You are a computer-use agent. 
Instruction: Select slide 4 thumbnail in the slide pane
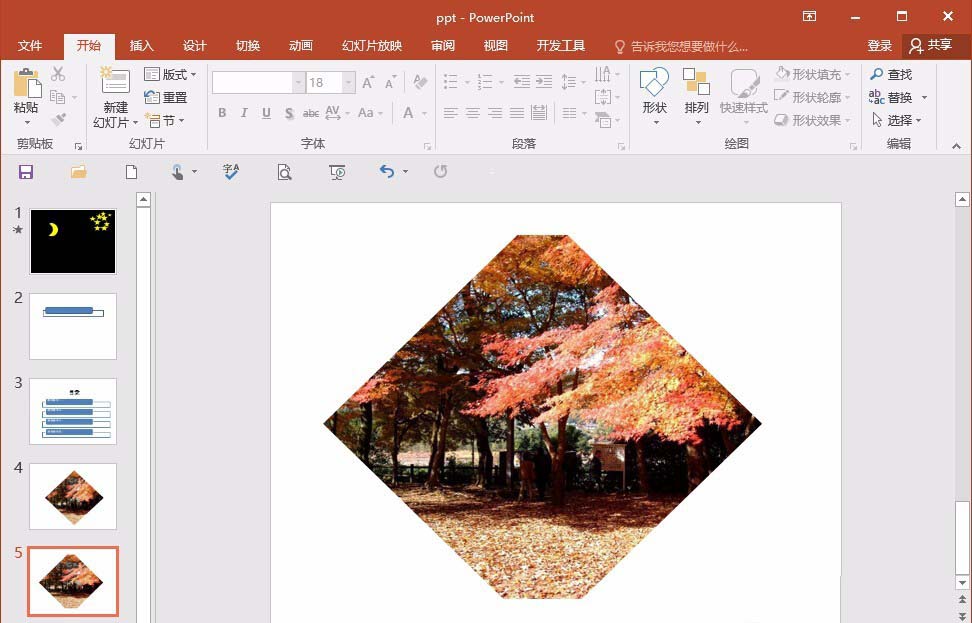pos(72,496)
